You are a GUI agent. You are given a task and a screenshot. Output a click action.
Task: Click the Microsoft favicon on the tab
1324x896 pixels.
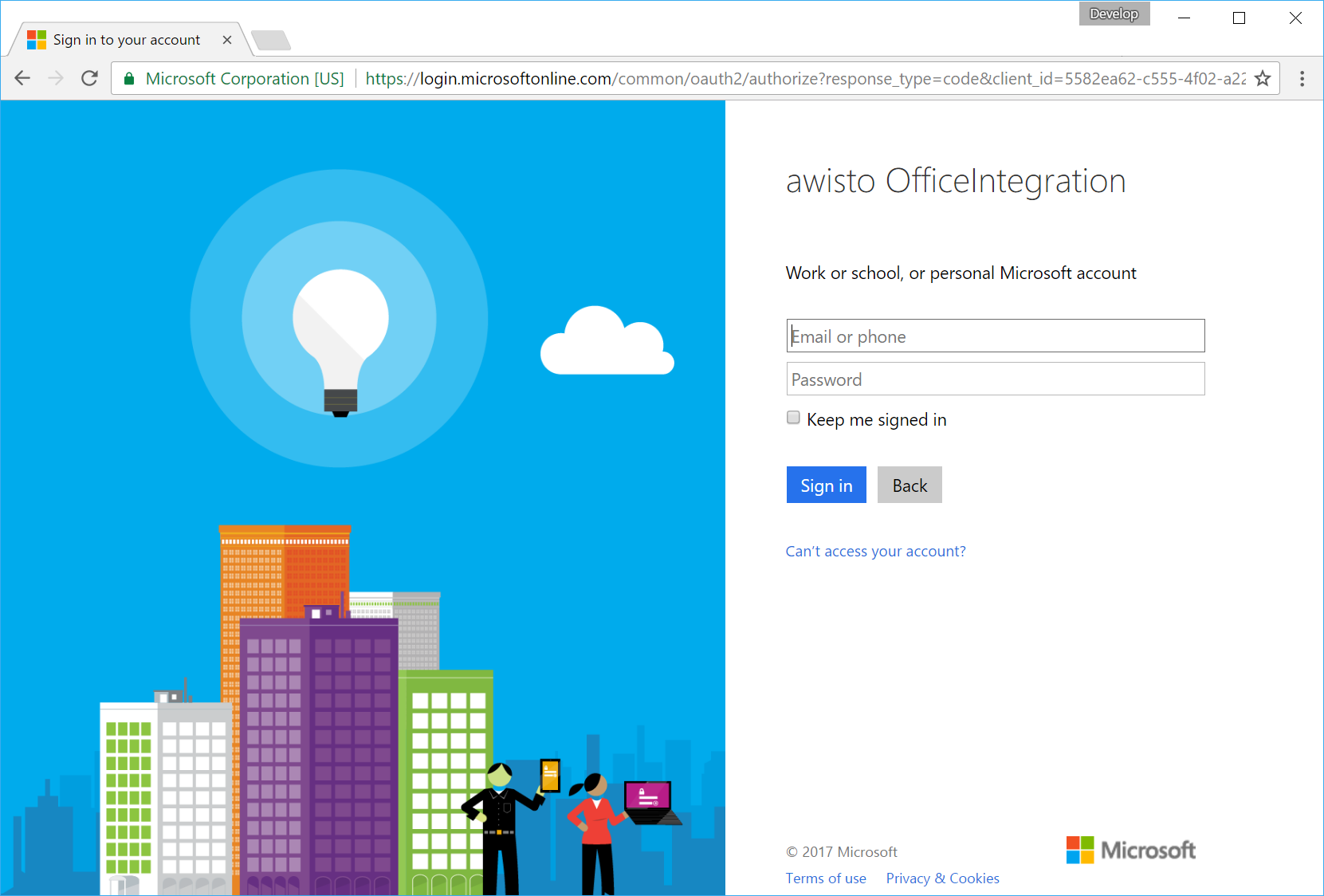[37, 40]
